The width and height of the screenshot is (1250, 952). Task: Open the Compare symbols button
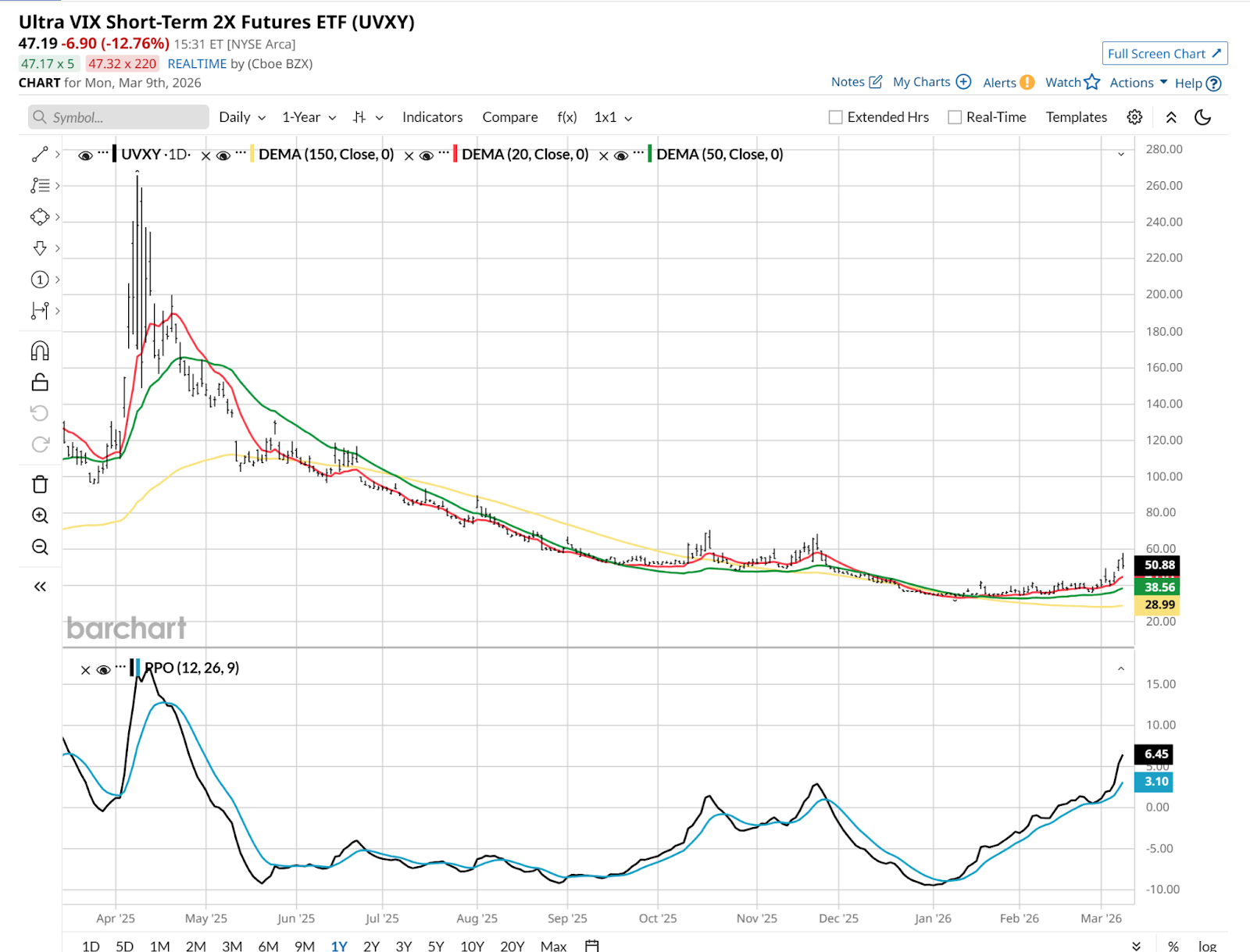click(510, 117)
